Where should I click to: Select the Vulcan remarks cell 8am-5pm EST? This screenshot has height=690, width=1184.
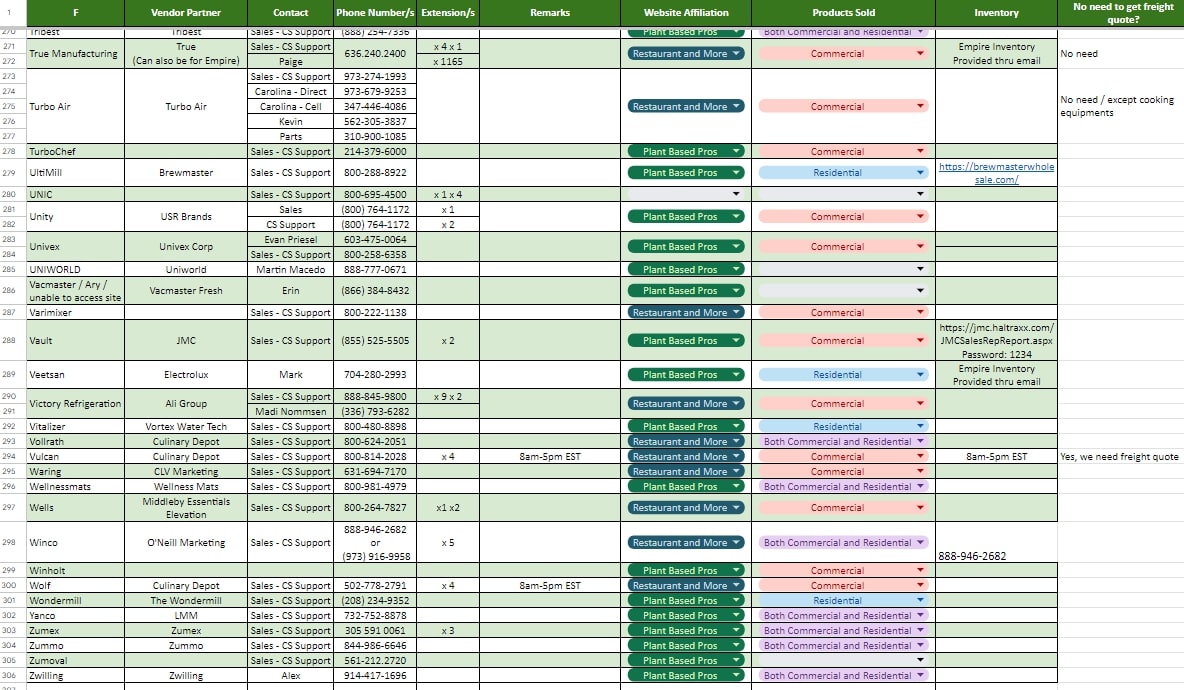coord(550,457)
